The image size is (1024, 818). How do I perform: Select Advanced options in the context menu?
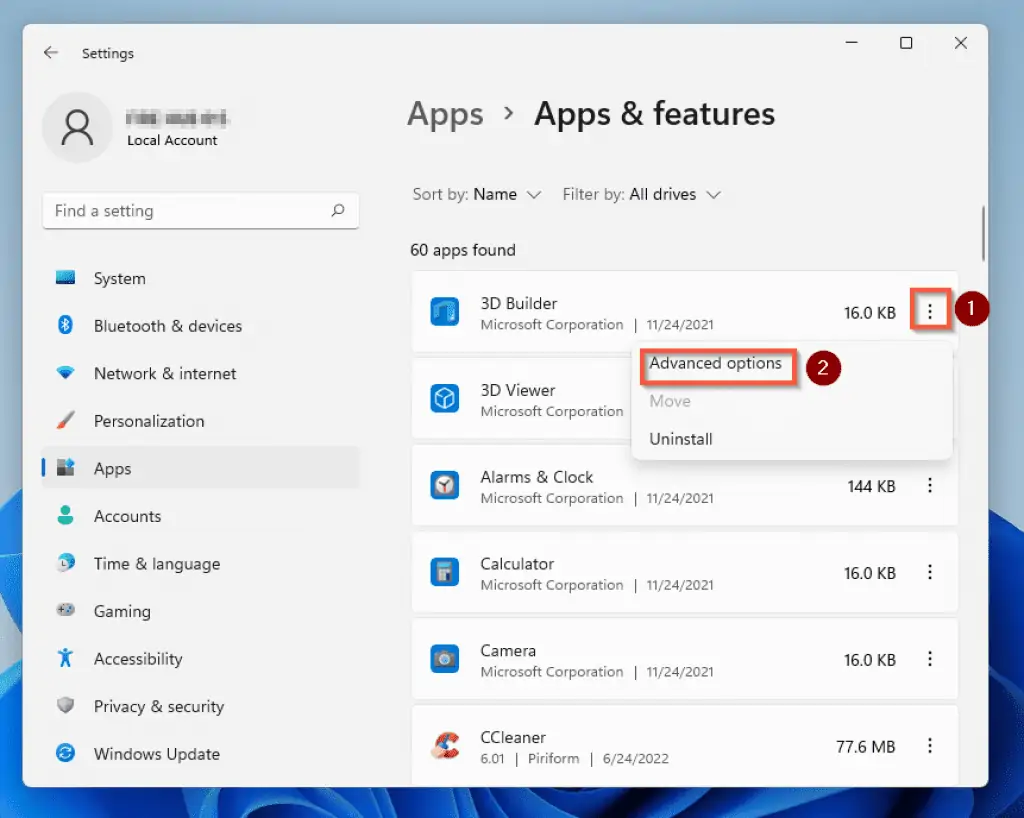pos(717,365)
